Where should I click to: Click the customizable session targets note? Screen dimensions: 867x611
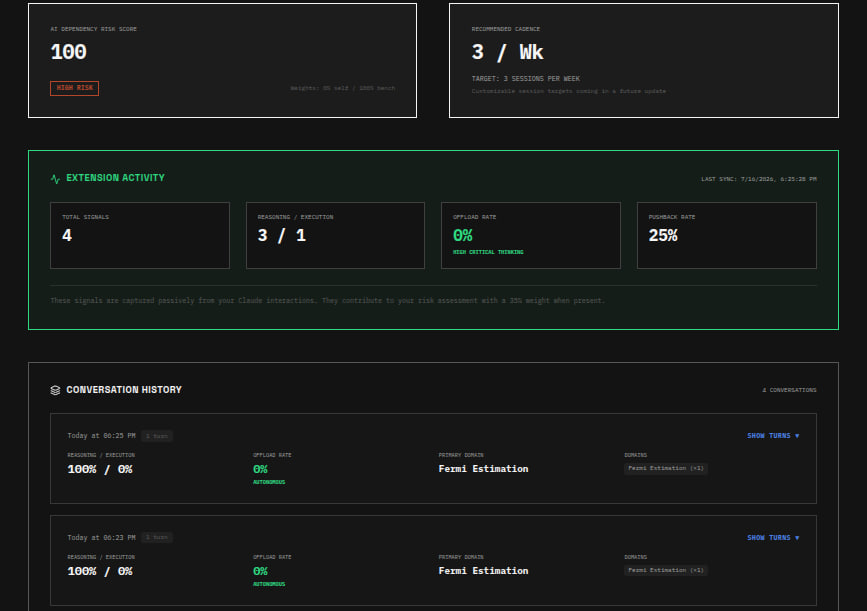(569, 91)
